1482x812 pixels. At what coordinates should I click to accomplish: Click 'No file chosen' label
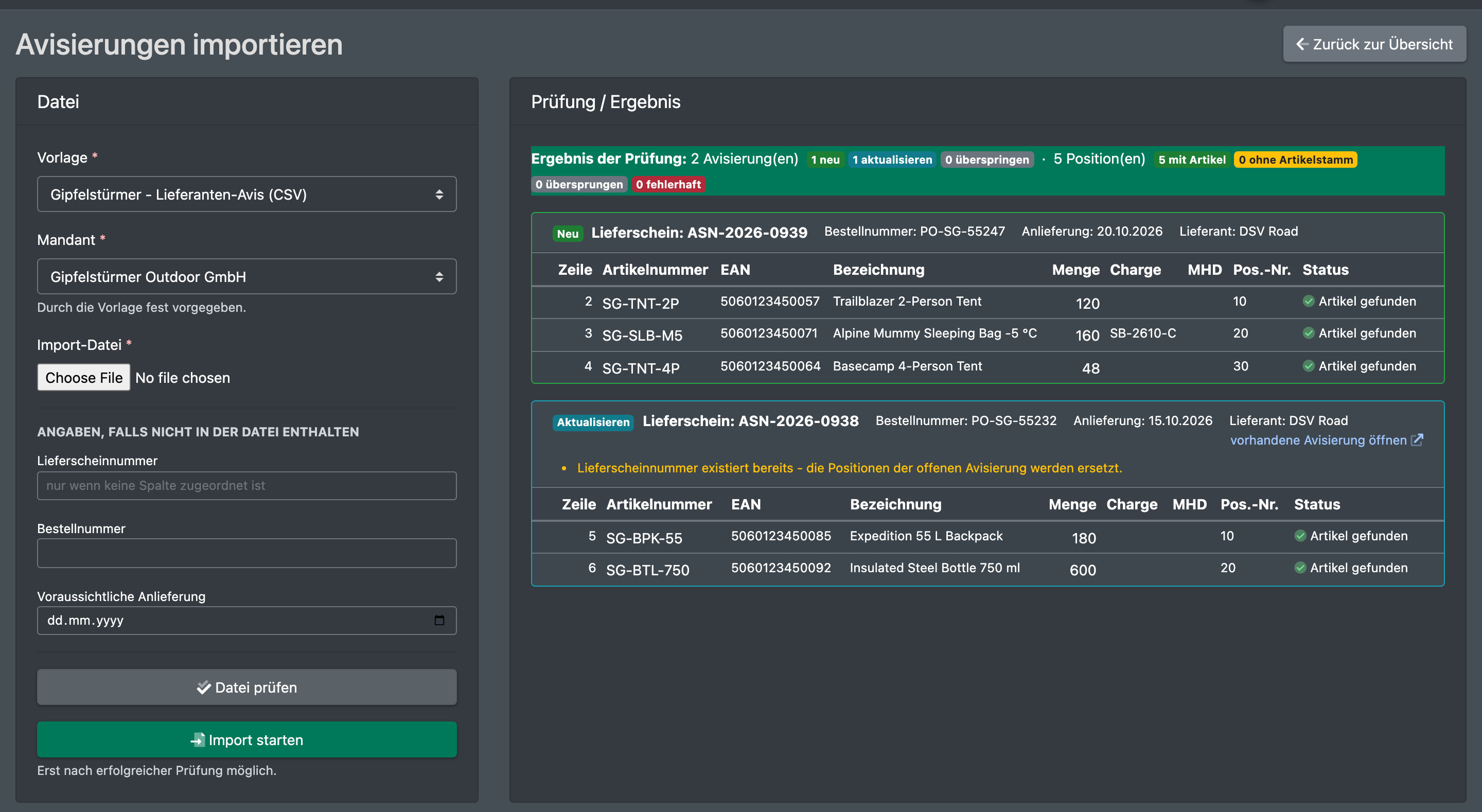tap(183, 378)
